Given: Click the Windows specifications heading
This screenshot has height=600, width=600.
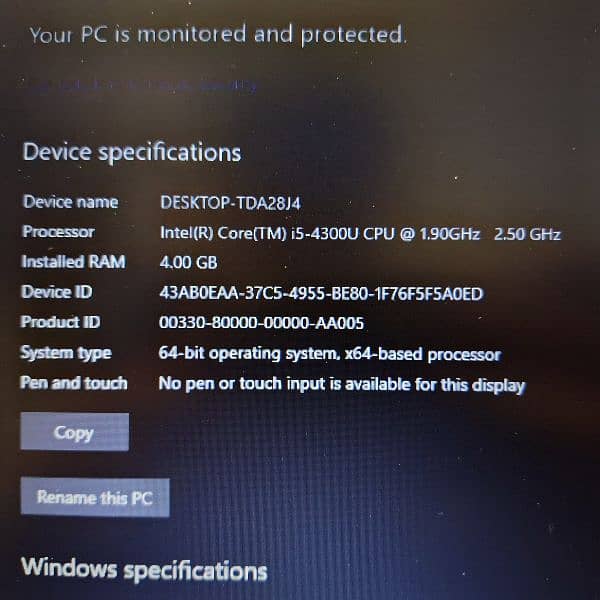Looking at the screenshot, I should 144,569.
